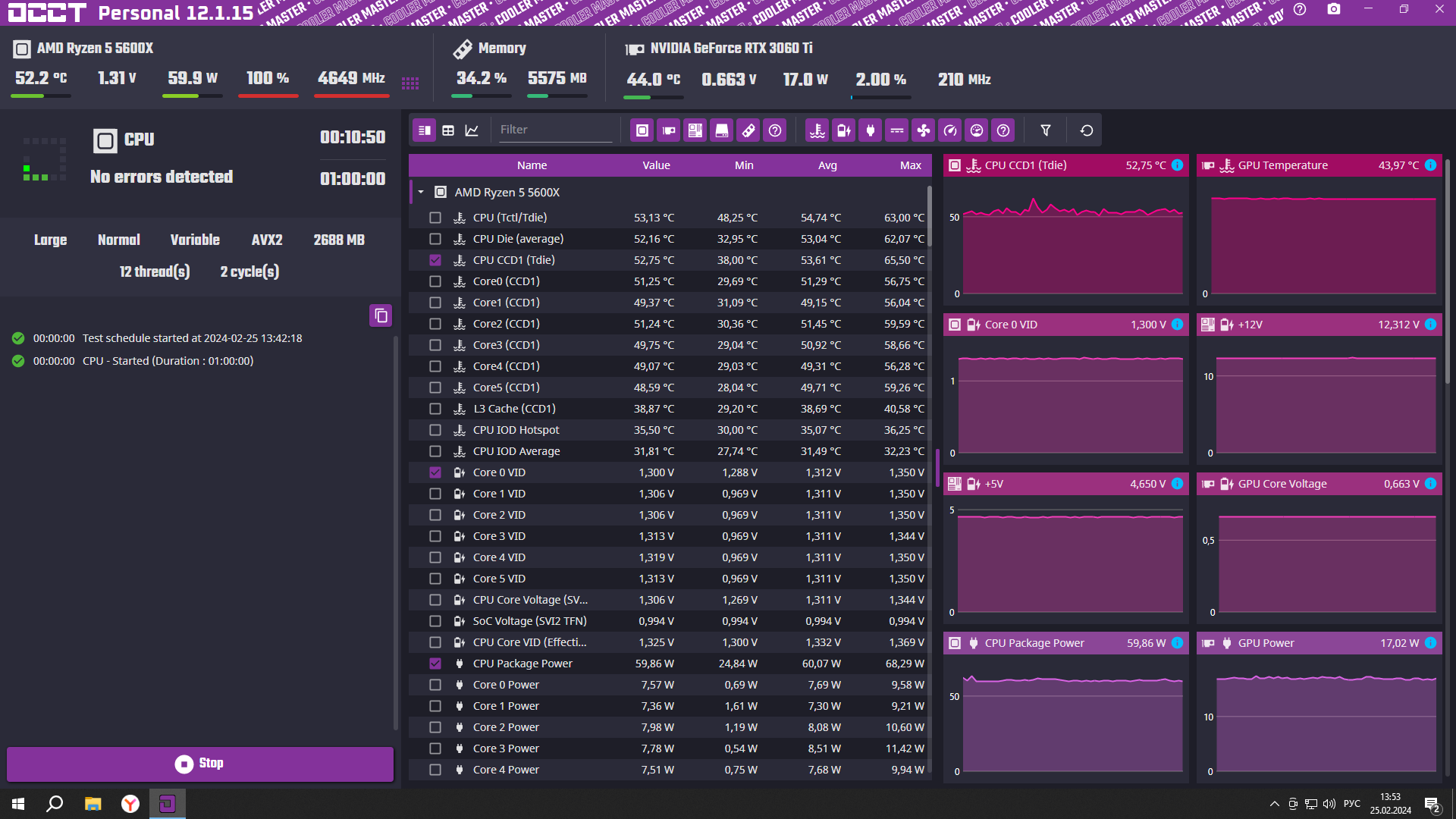Viewport: 1456px width, 819px height.
Task: Toggle the clock speedometer sensor filter
Action: coord(950,130)
